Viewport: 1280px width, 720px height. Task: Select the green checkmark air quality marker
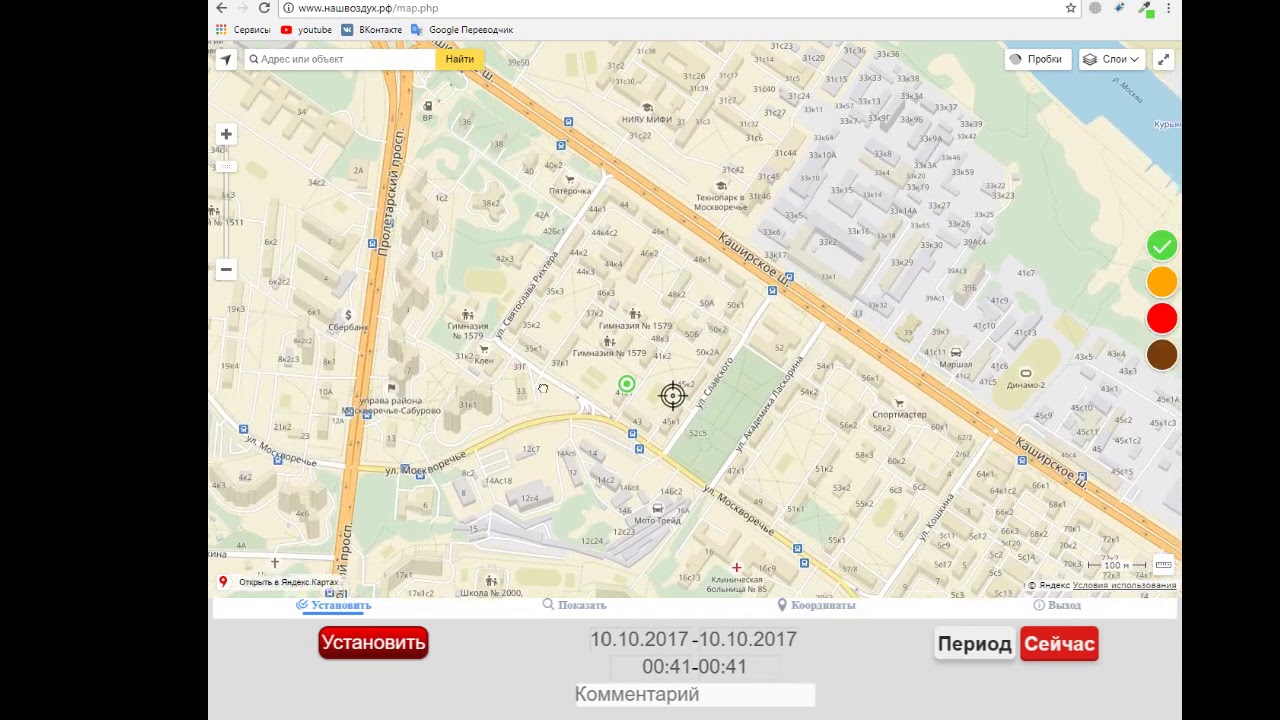click(x=1162, y=246)
